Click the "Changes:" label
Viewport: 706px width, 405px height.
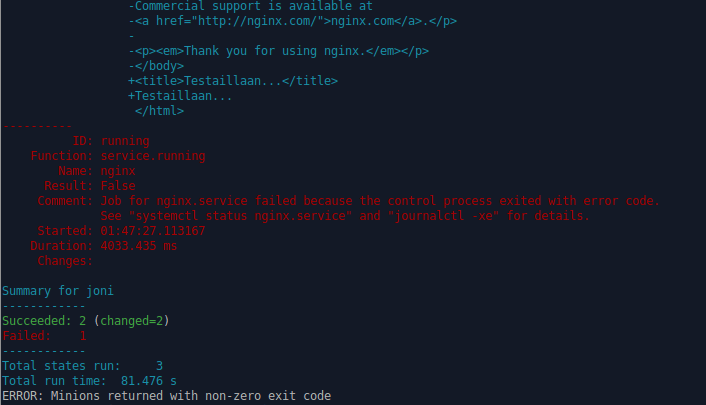65,261
